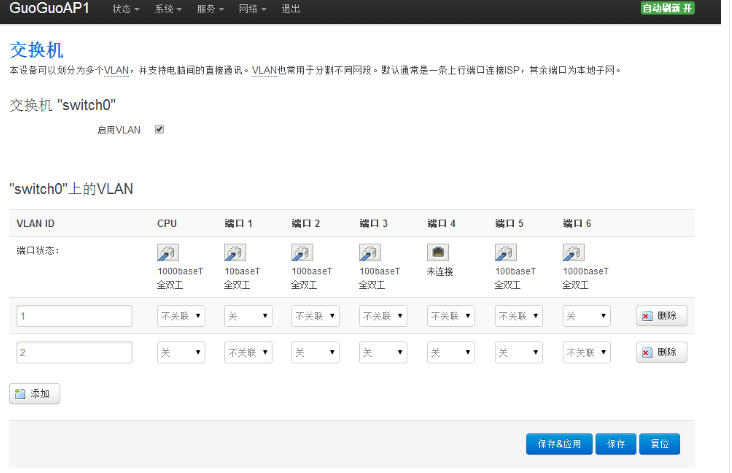Click the 复位 reset button
This screenshot has height=473, width=732.
pos(660,444)
